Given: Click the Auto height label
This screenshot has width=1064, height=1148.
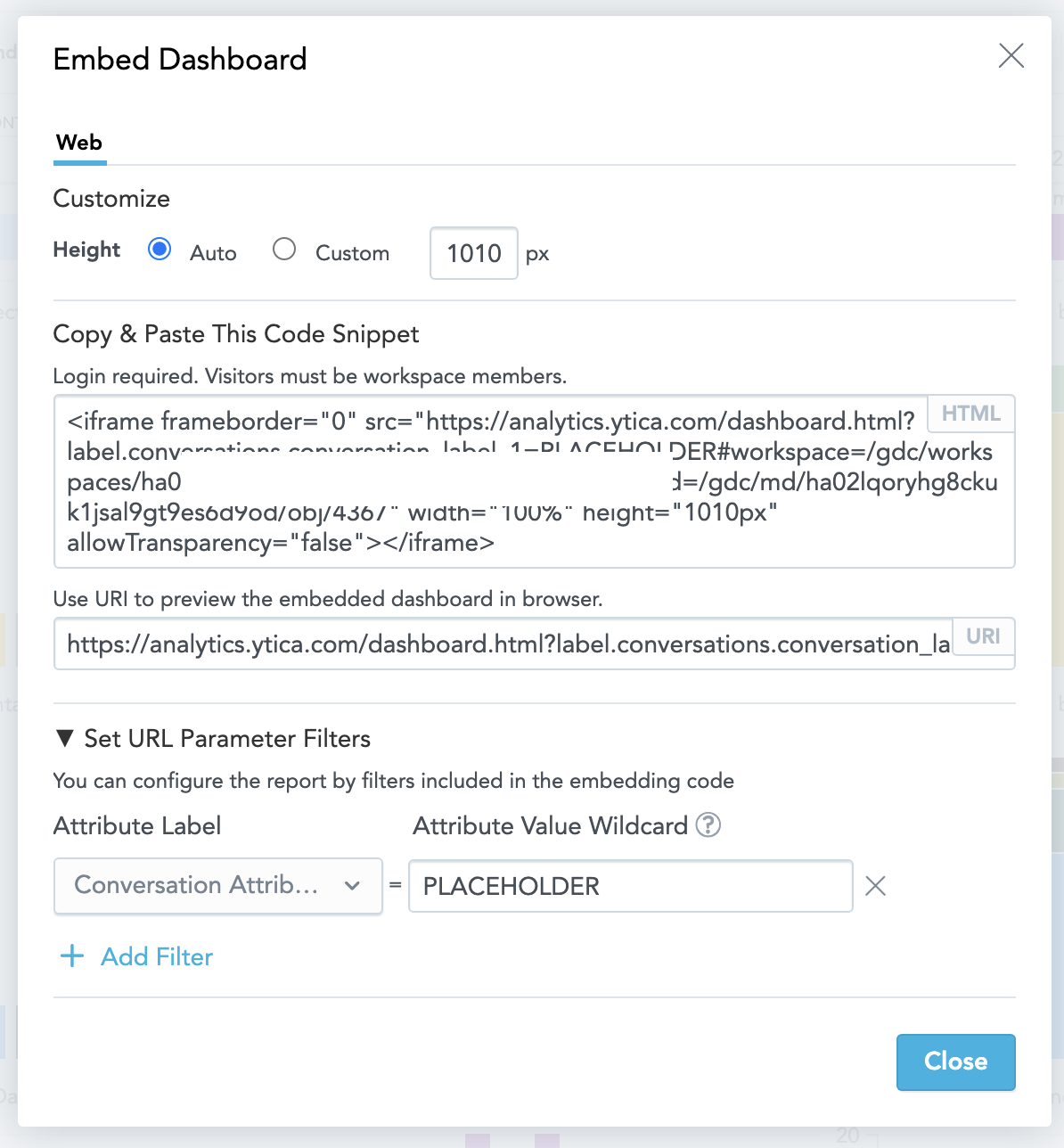Looking at the screenshot, I should coord(213,253).
